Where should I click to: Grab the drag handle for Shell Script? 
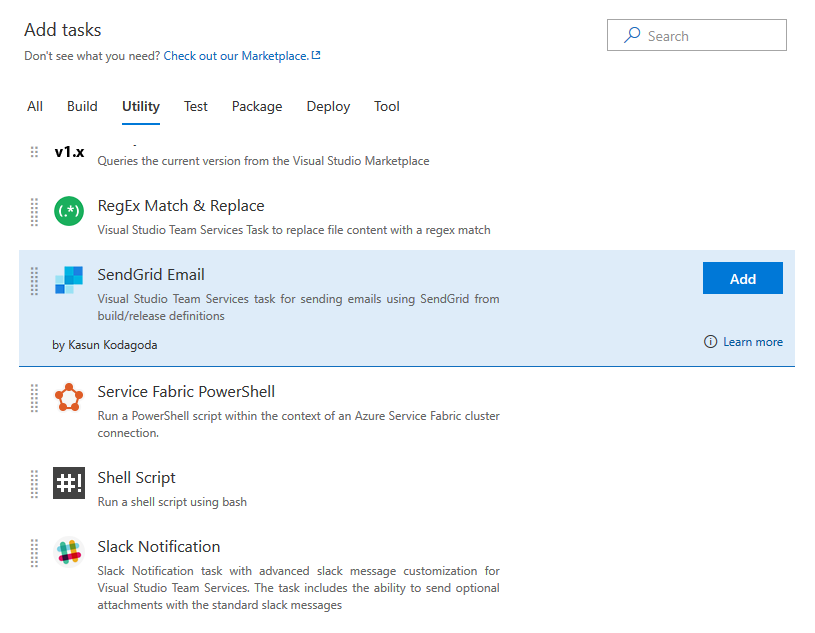pos(34,484)
